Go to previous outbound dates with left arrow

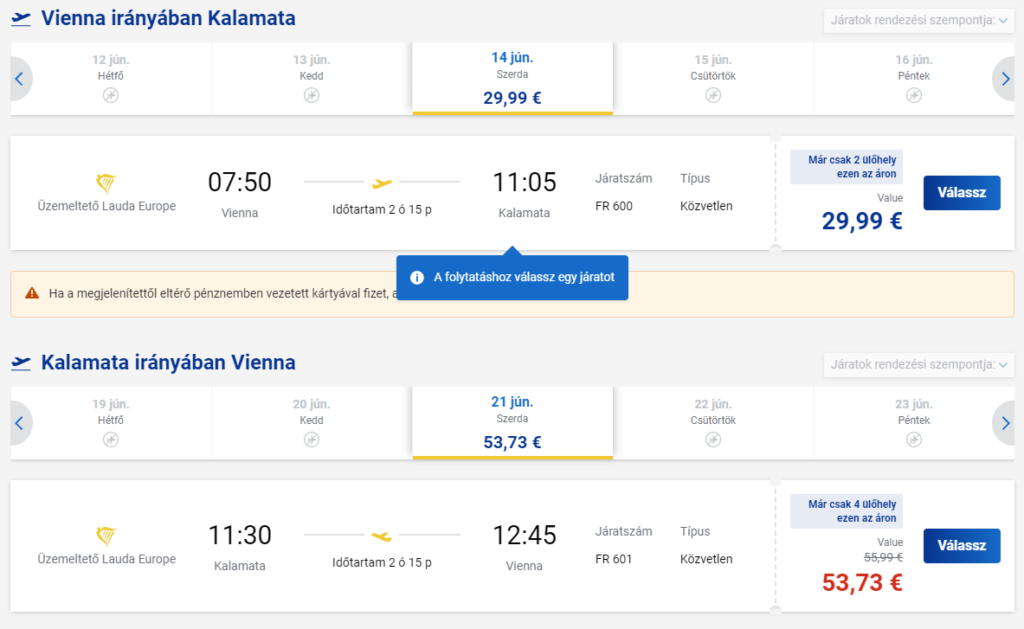(x=20, y=79)
